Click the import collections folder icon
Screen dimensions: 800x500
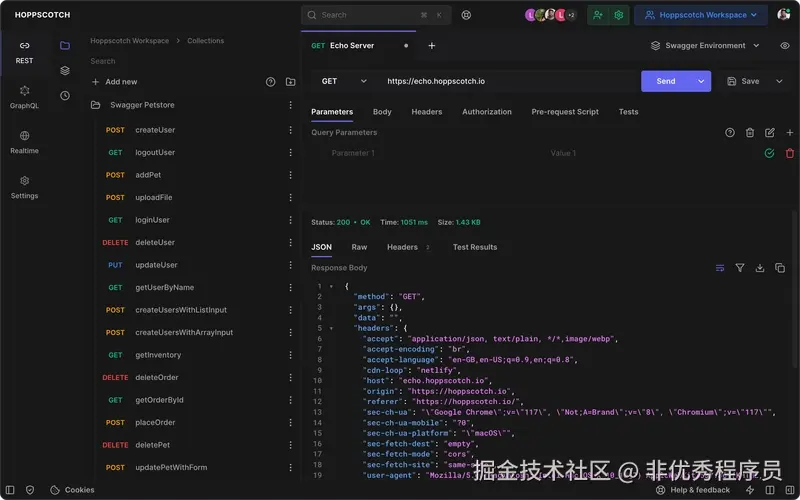[x=290, y=82]
